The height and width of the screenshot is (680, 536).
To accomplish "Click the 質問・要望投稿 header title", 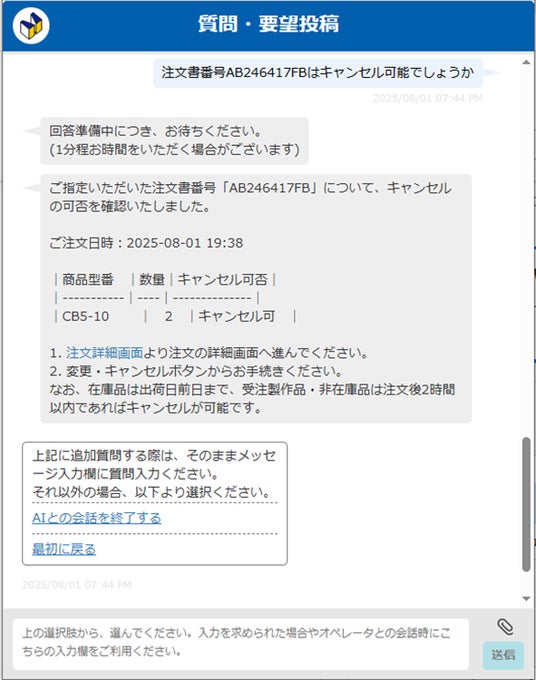I will pyautogui.click(x=269, y=24).
